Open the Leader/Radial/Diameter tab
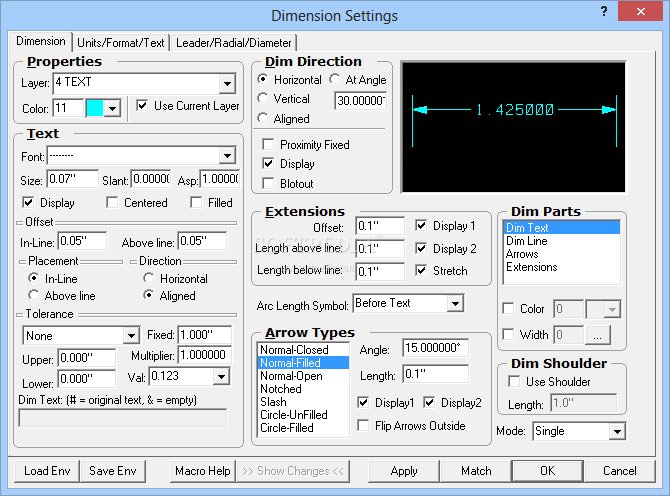This screenshot has width=670, height=496. tap(233, 43)
